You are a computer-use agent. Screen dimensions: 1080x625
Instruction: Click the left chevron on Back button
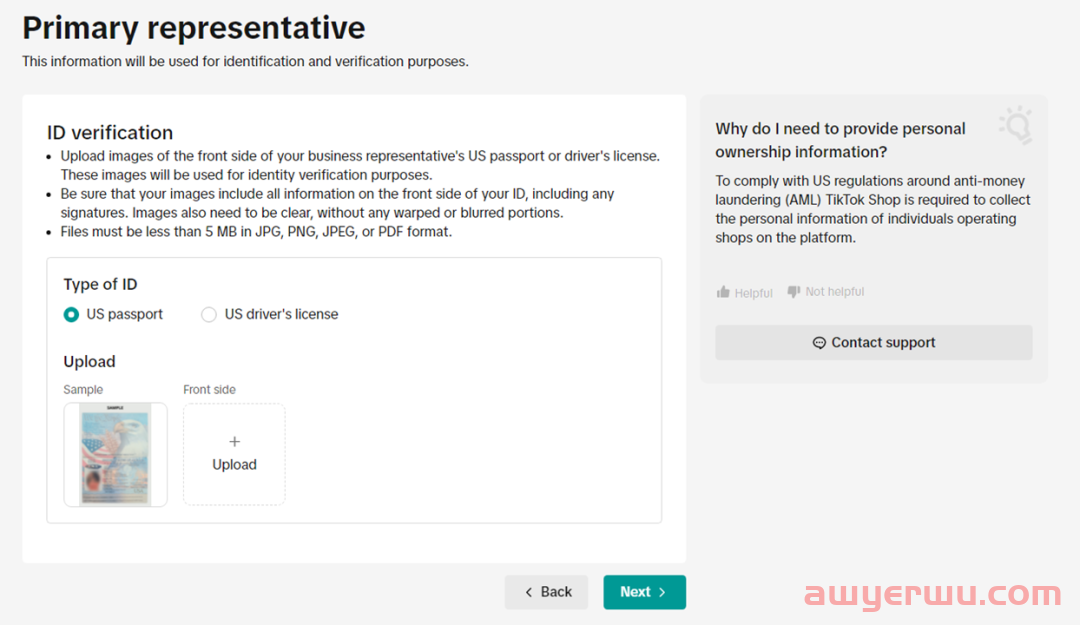[x=529, y=592]
